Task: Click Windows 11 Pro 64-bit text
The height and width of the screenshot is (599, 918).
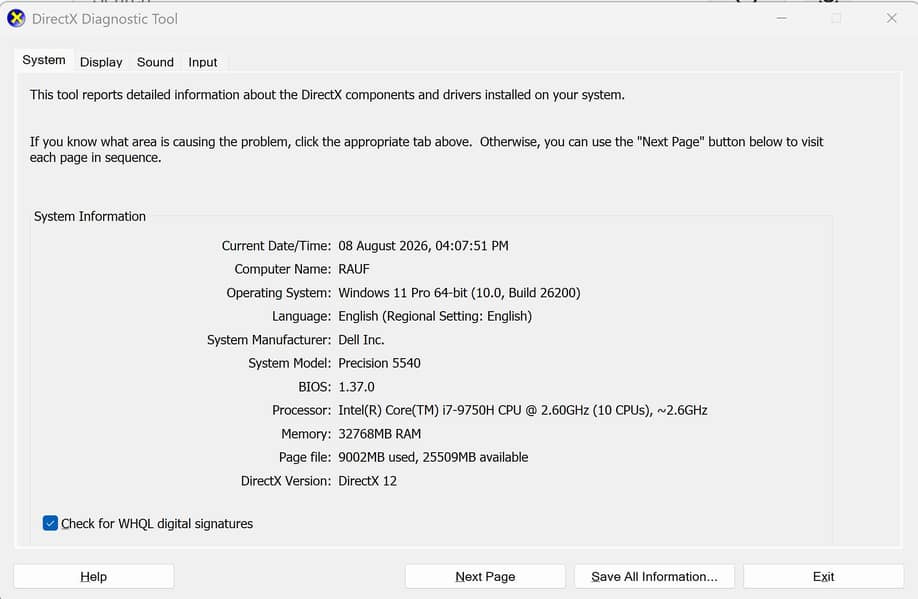Action: pos(403,292)
